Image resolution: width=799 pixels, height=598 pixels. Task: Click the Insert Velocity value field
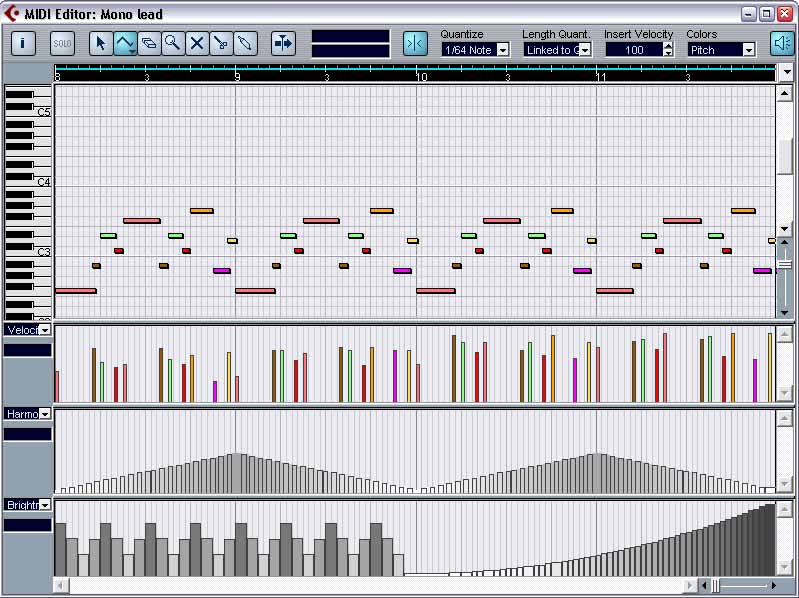(634, 50)
